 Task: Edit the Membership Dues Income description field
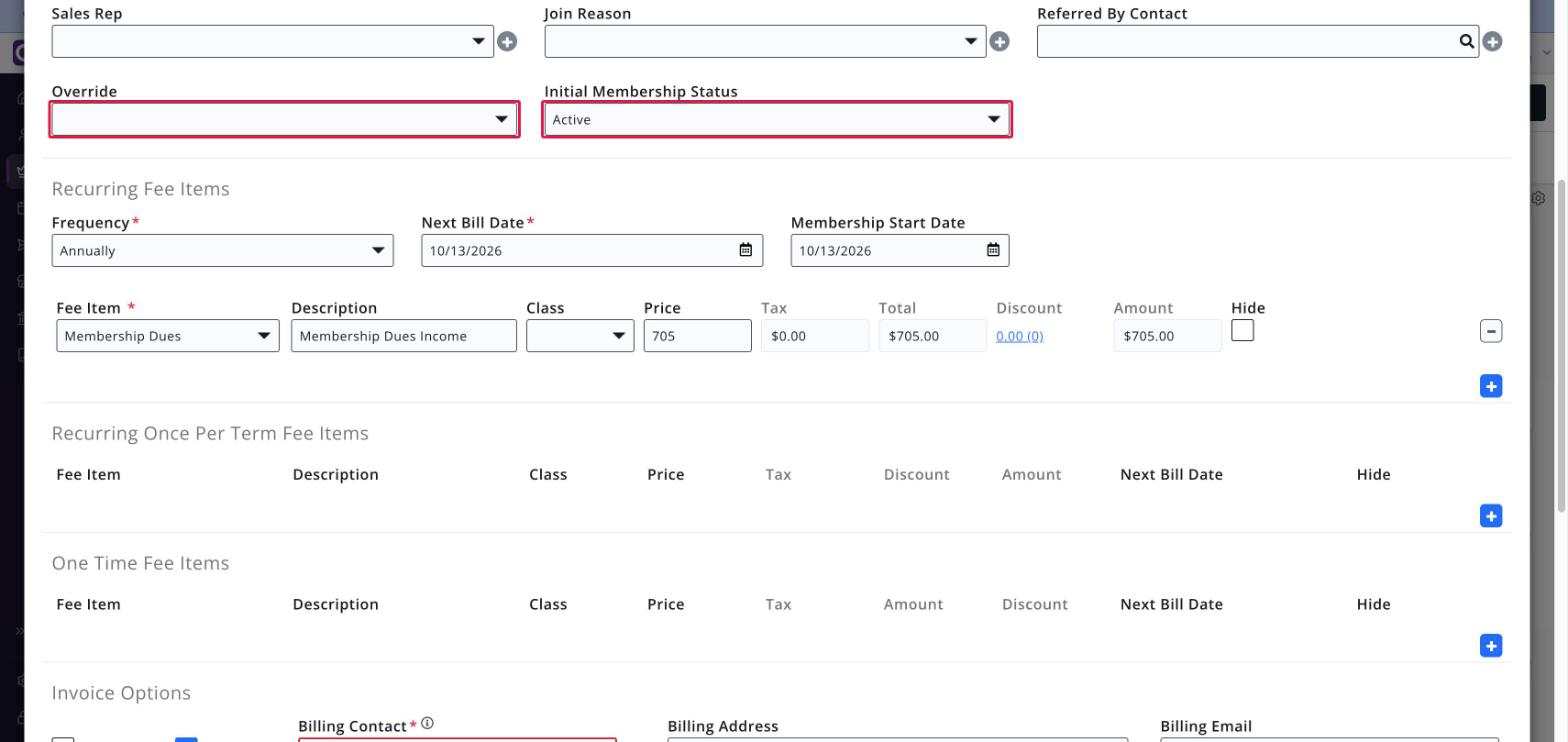(x=404, y=336)
